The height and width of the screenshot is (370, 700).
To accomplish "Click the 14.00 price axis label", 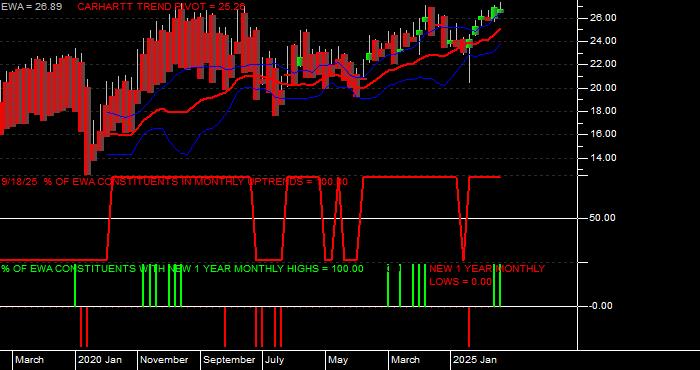I will pyautogui.click(x=604, y=158).
